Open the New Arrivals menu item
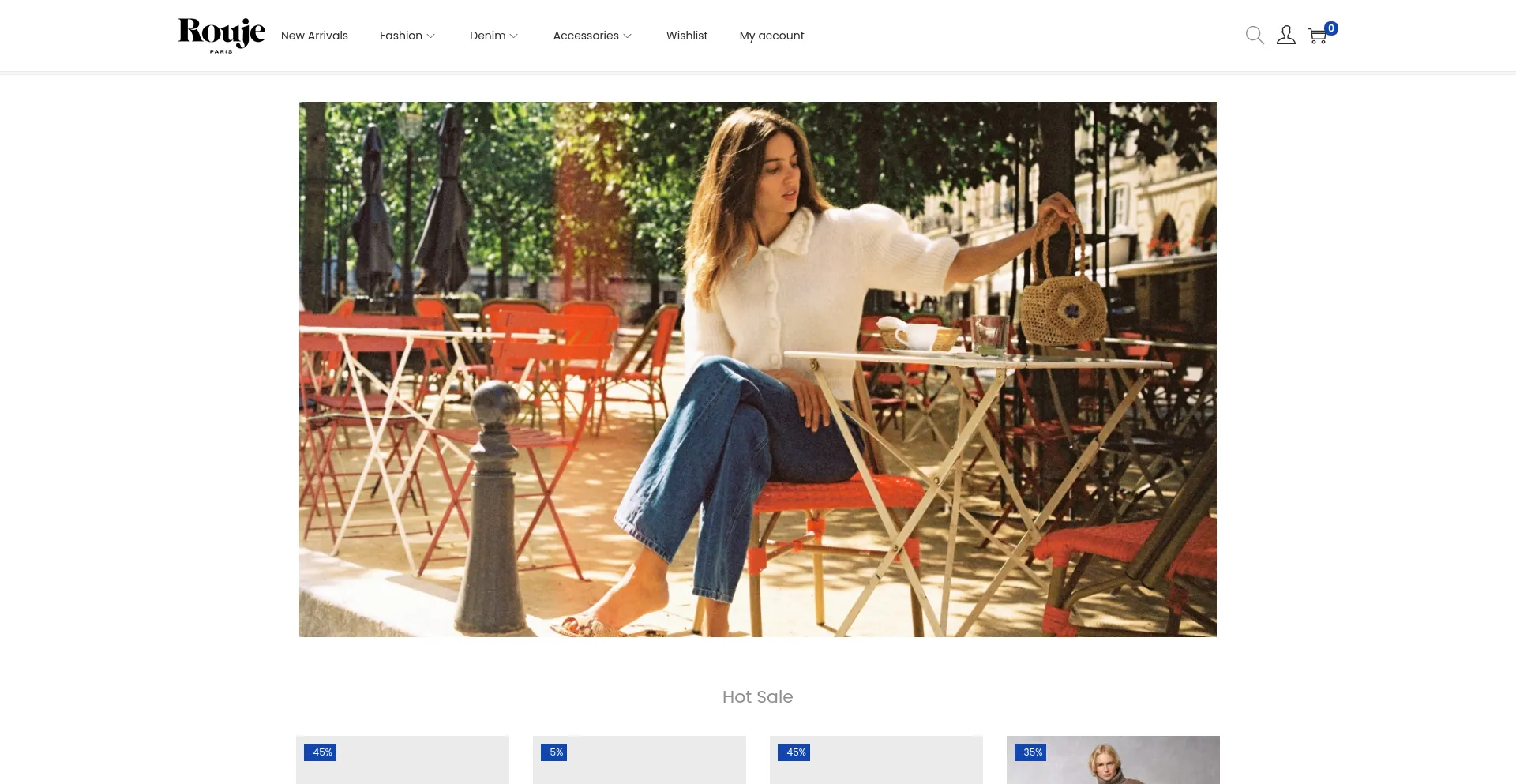 (314, 36)
